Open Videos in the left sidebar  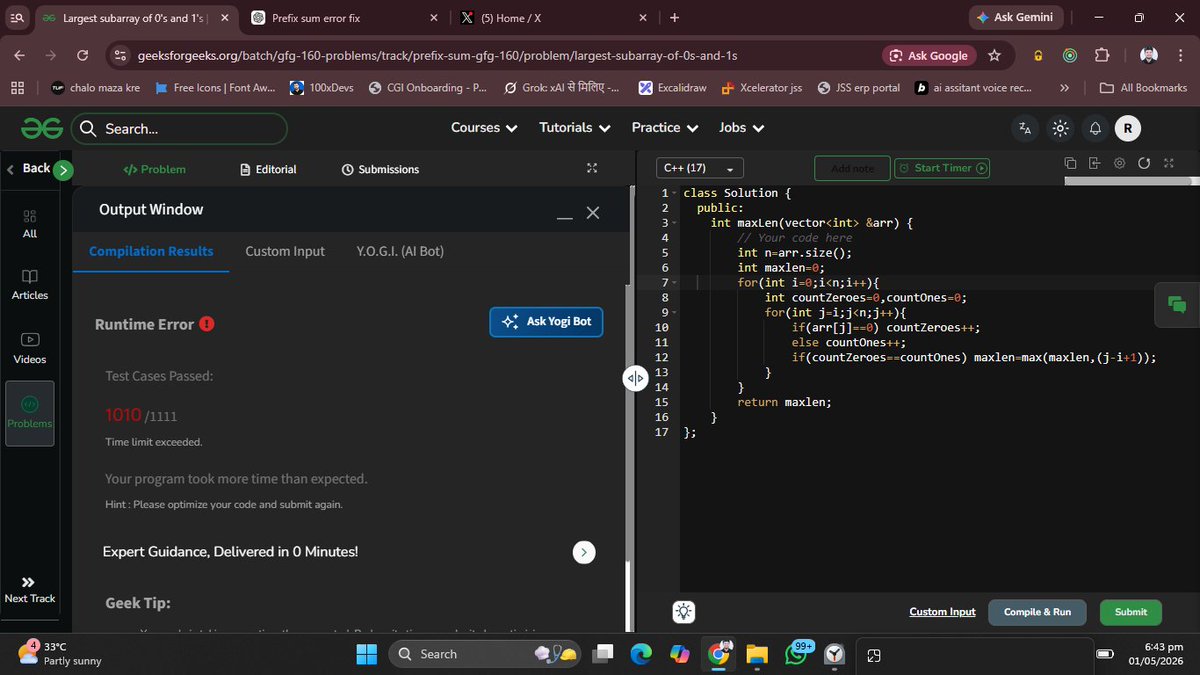point(30,348)
